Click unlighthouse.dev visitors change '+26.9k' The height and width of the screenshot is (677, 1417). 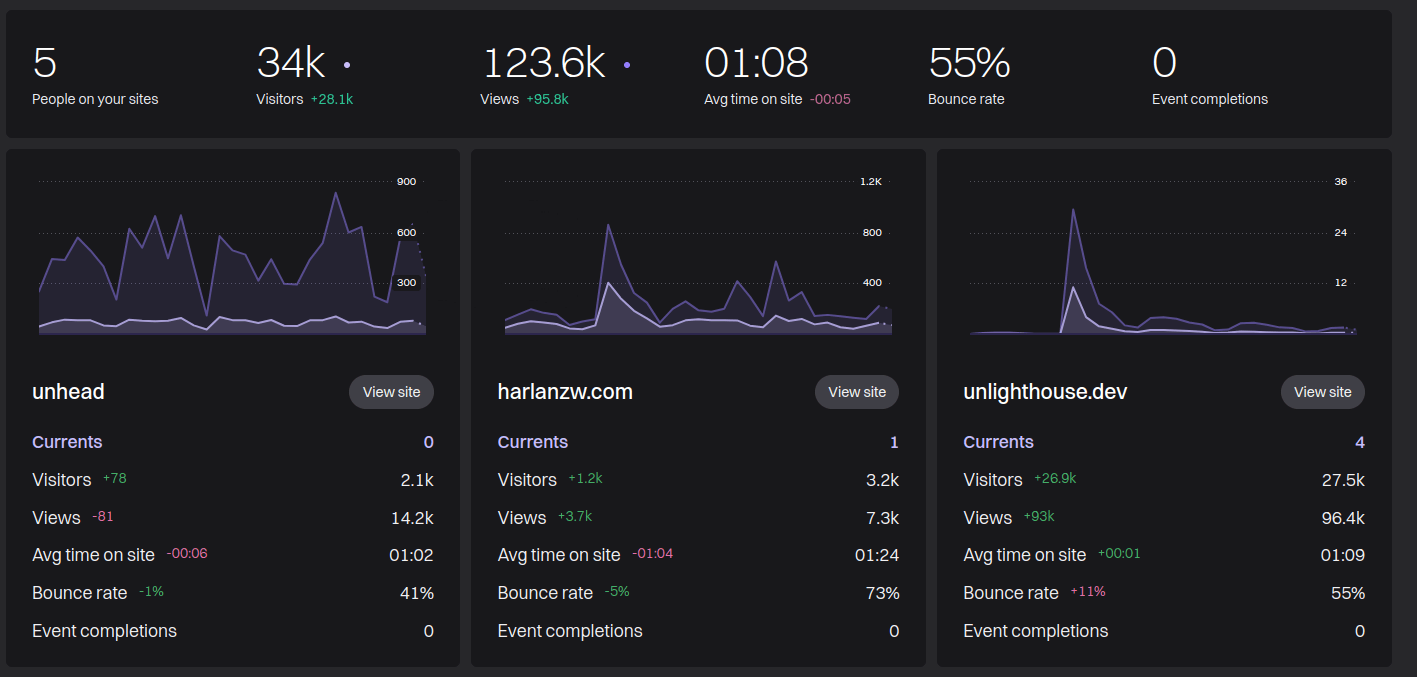point(1055,479)
